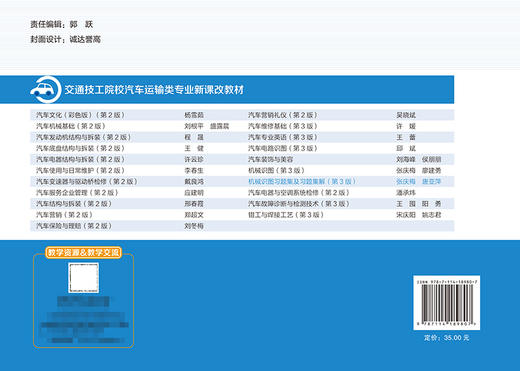
Task: Select 汽车电器与空调系统检修（第2版） title
Action: (299, 193)
